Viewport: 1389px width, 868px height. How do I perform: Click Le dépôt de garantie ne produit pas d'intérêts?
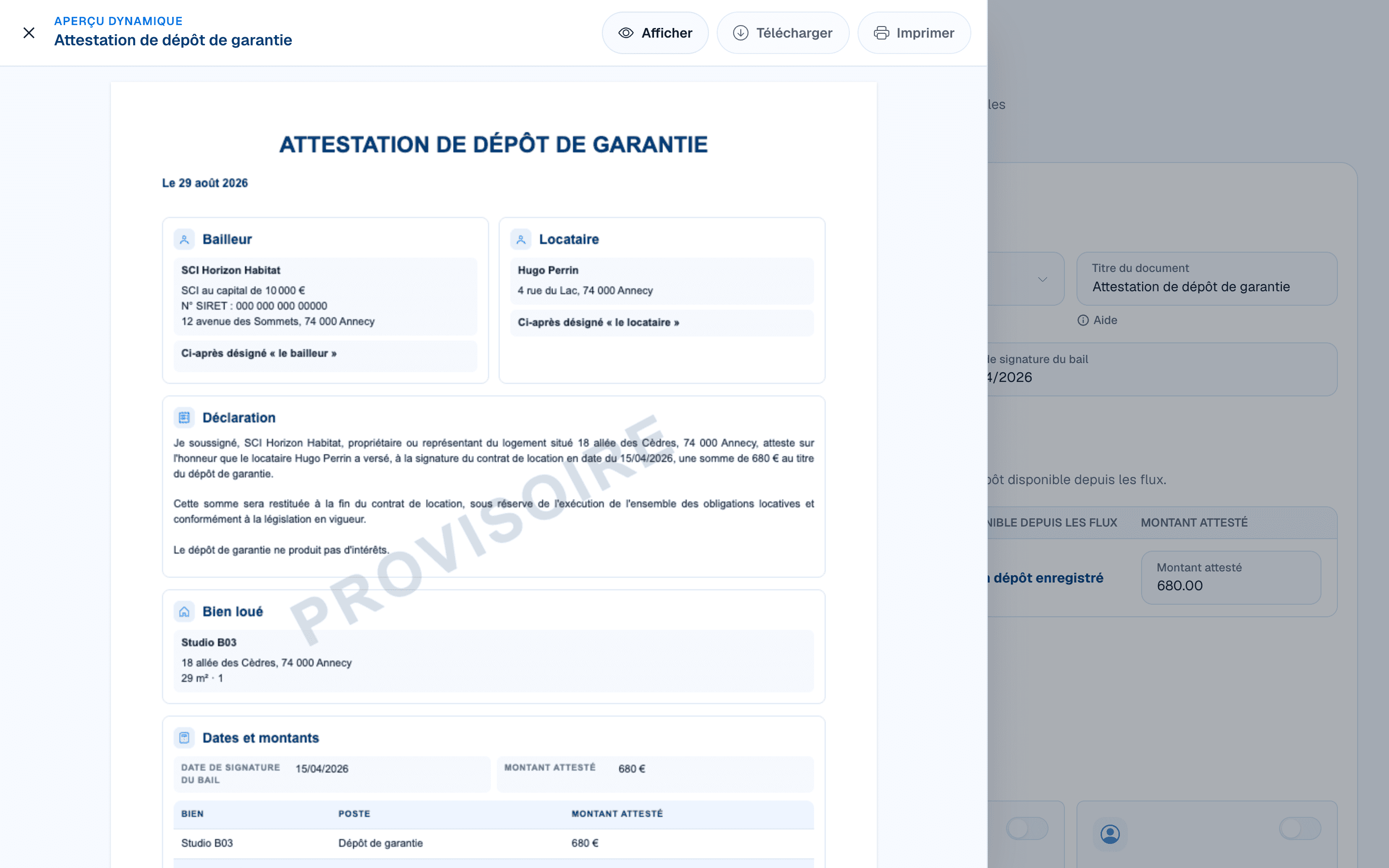(281, 550)
